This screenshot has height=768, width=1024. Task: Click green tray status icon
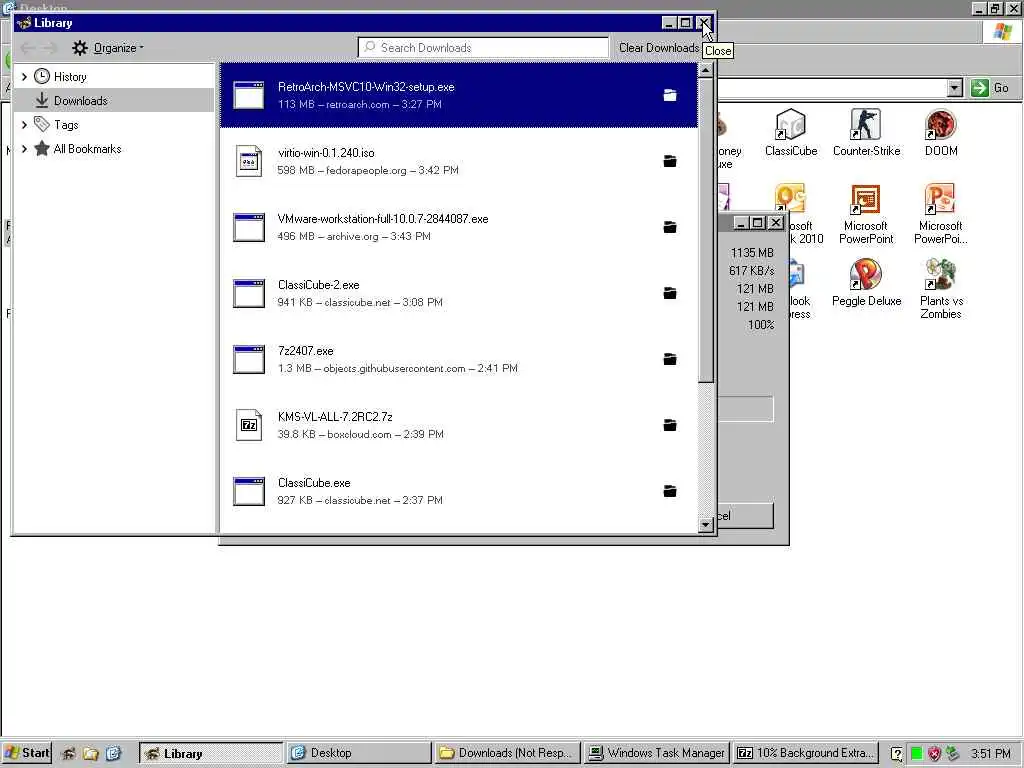(916, 754)
